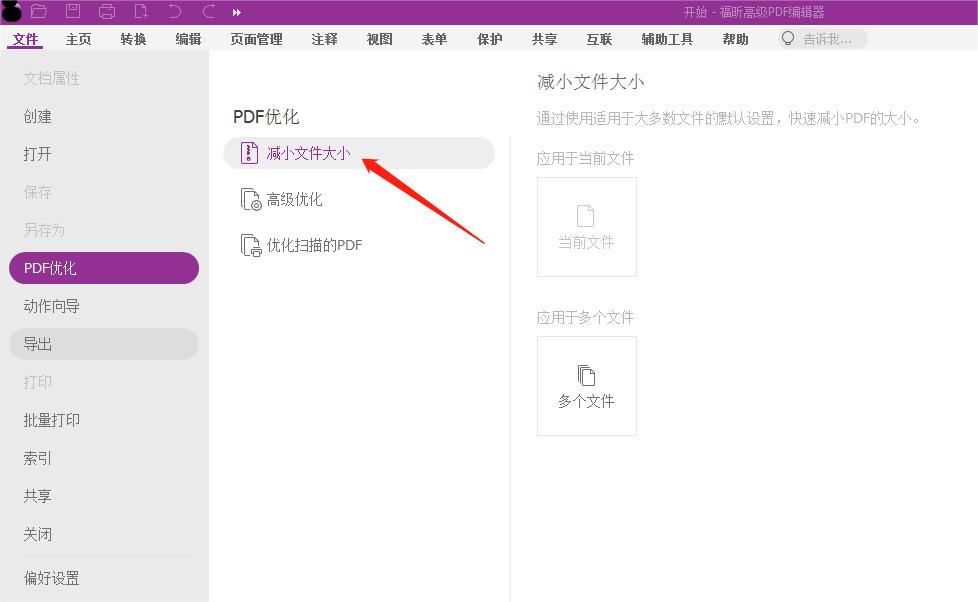Choose 多个文件 for batch optimization
This screenshot has height=602, width=978.
586,386
